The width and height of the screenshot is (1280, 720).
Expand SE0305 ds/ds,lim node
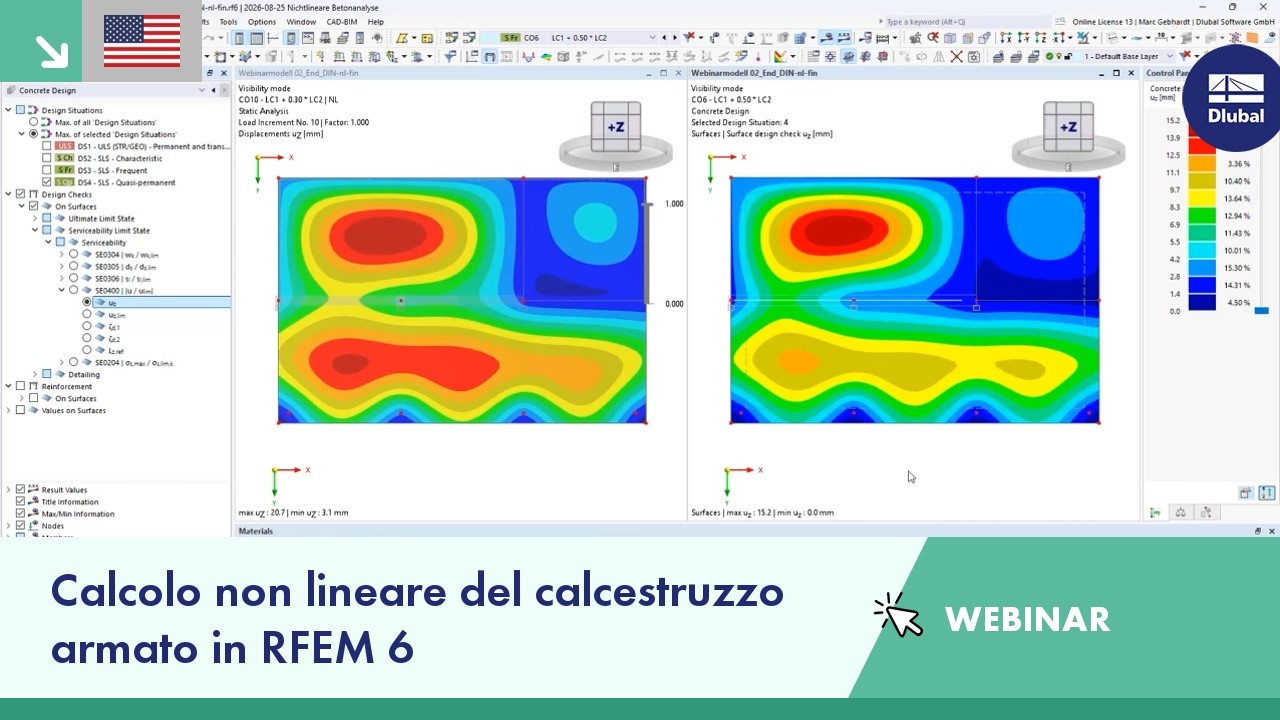point(61,266)
